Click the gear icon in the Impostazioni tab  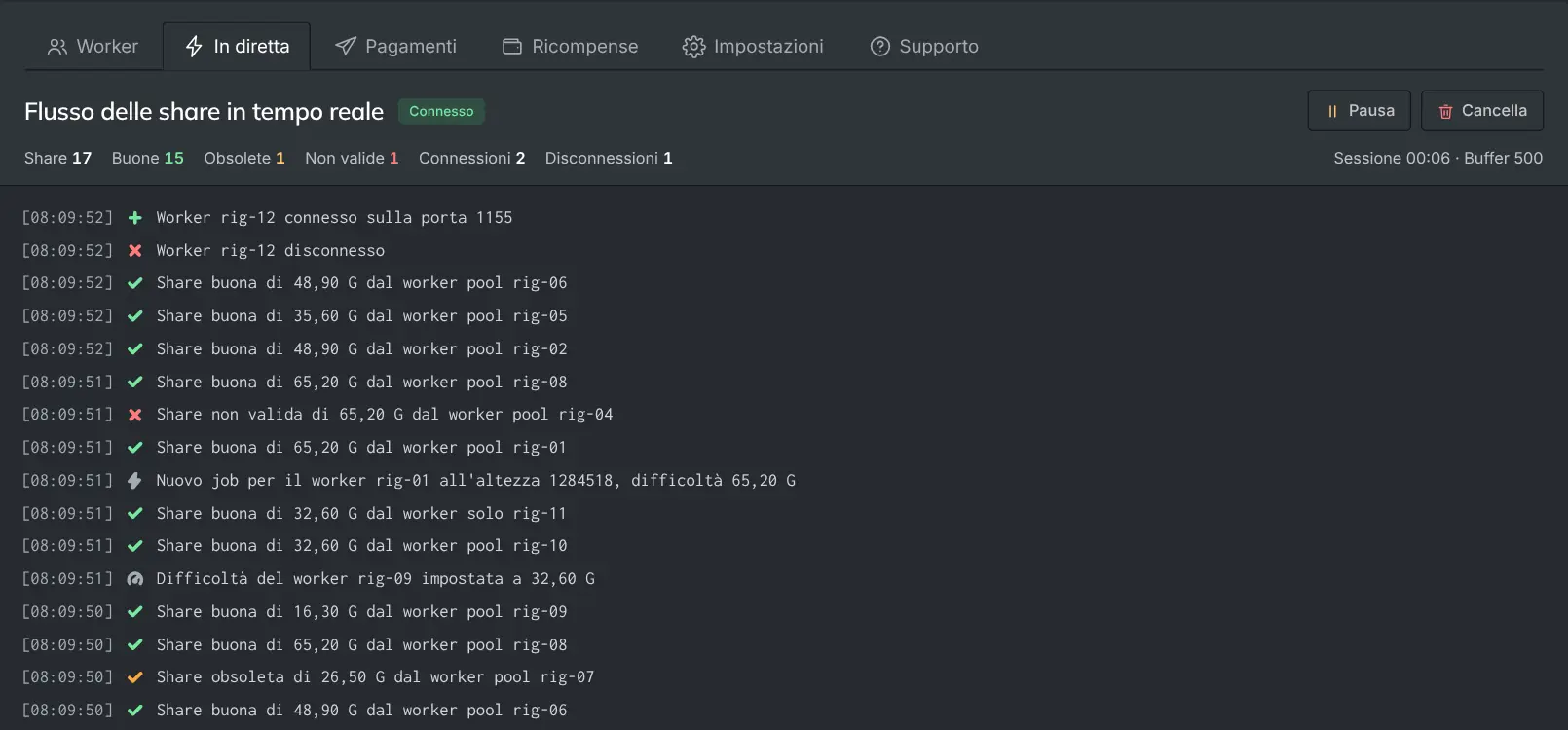(x=693, y=47)
